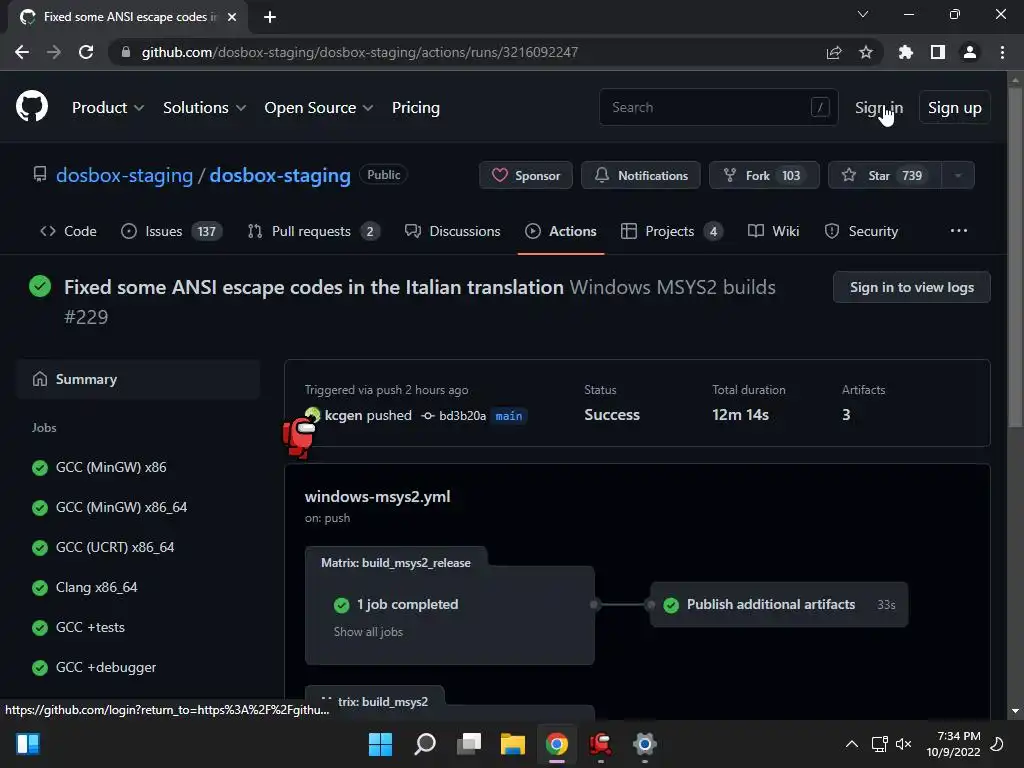This screenshot has width=1024, height=768.
Task: Expand the Solutions menu
Action: pyautogui.click(x=204, y=108)
